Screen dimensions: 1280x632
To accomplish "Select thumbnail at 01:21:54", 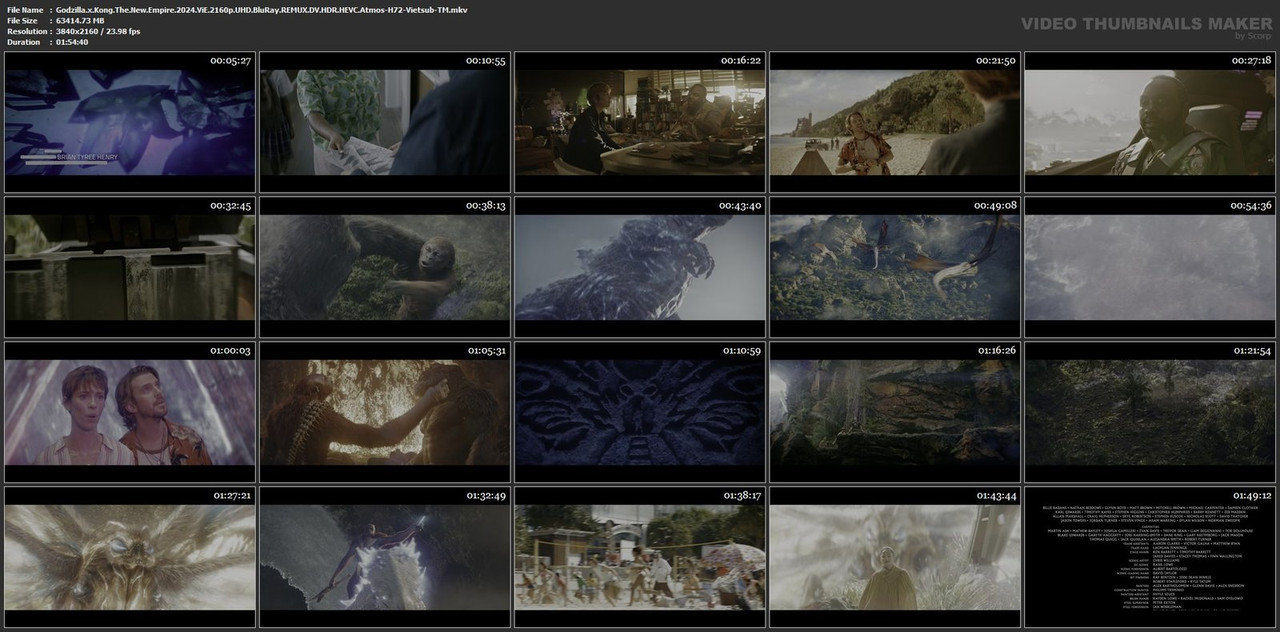I will [1150, 411].
